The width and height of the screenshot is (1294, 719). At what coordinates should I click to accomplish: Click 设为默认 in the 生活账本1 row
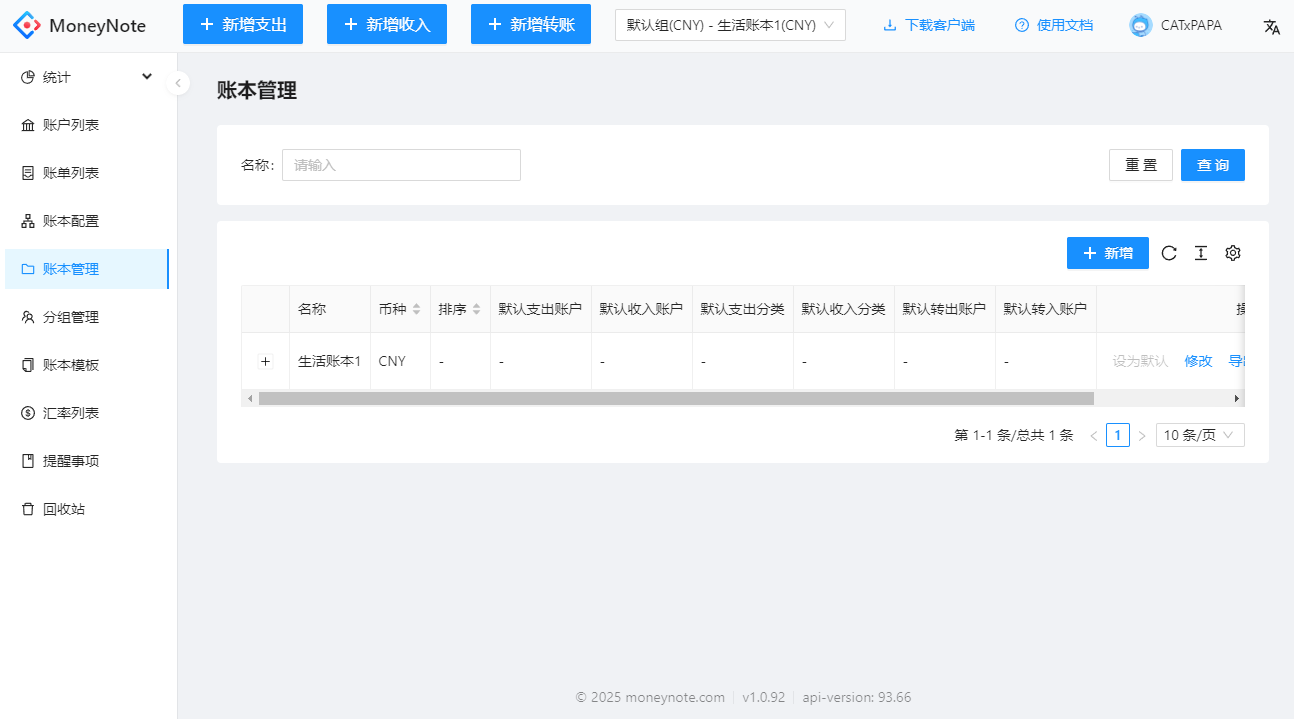pos(1140,361)
